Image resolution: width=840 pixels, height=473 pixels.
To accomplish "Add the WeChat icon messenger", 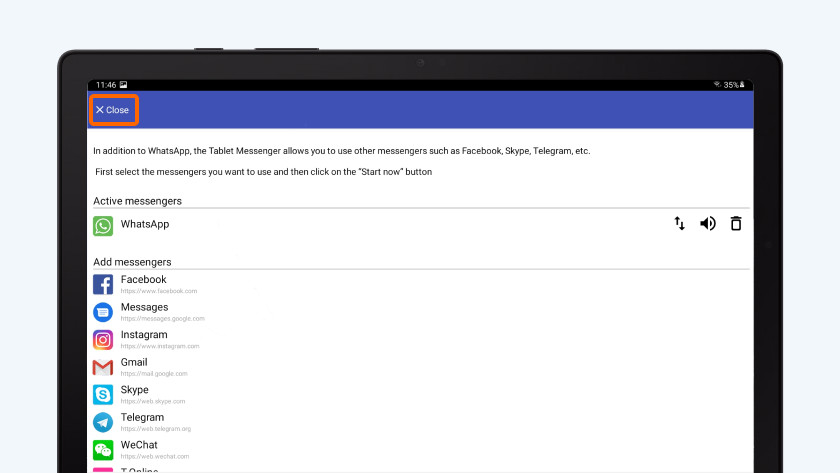I will click(103, 450).
